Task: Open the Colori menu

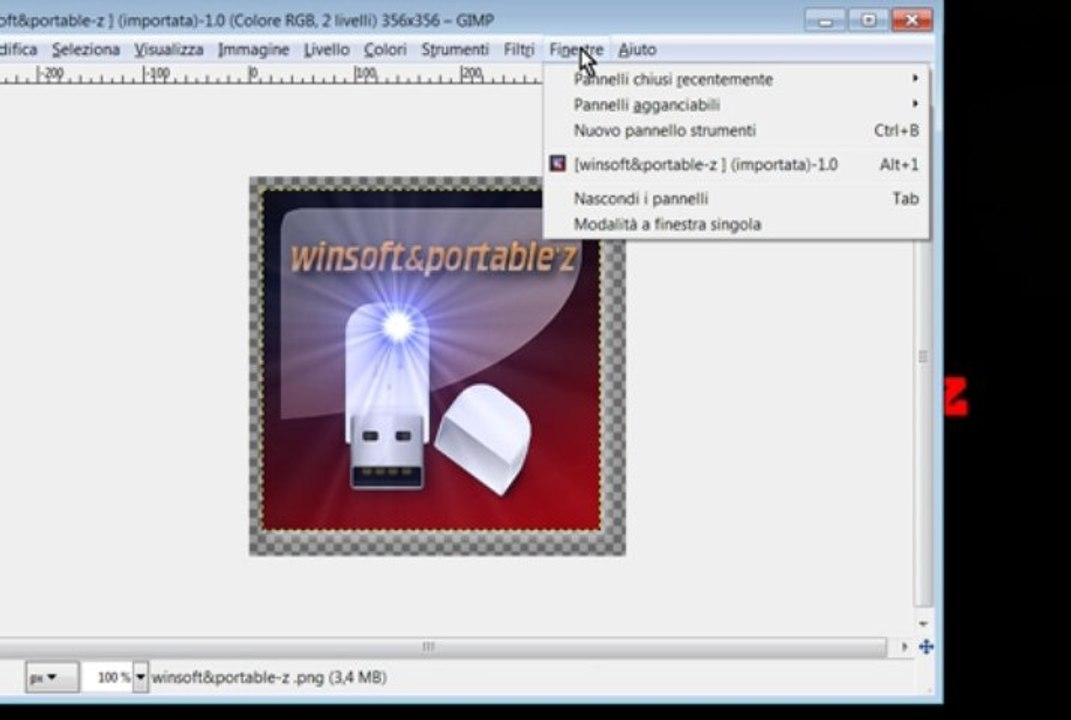Action: click(385, 50)
